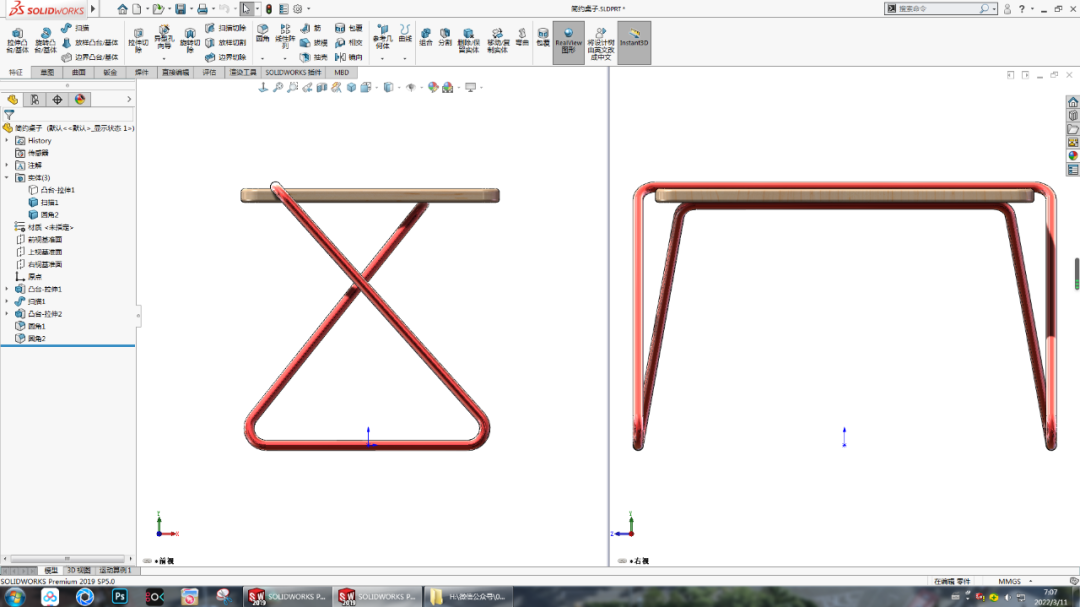
Task: Switch to the MBD tab
Action: (342, 72)
